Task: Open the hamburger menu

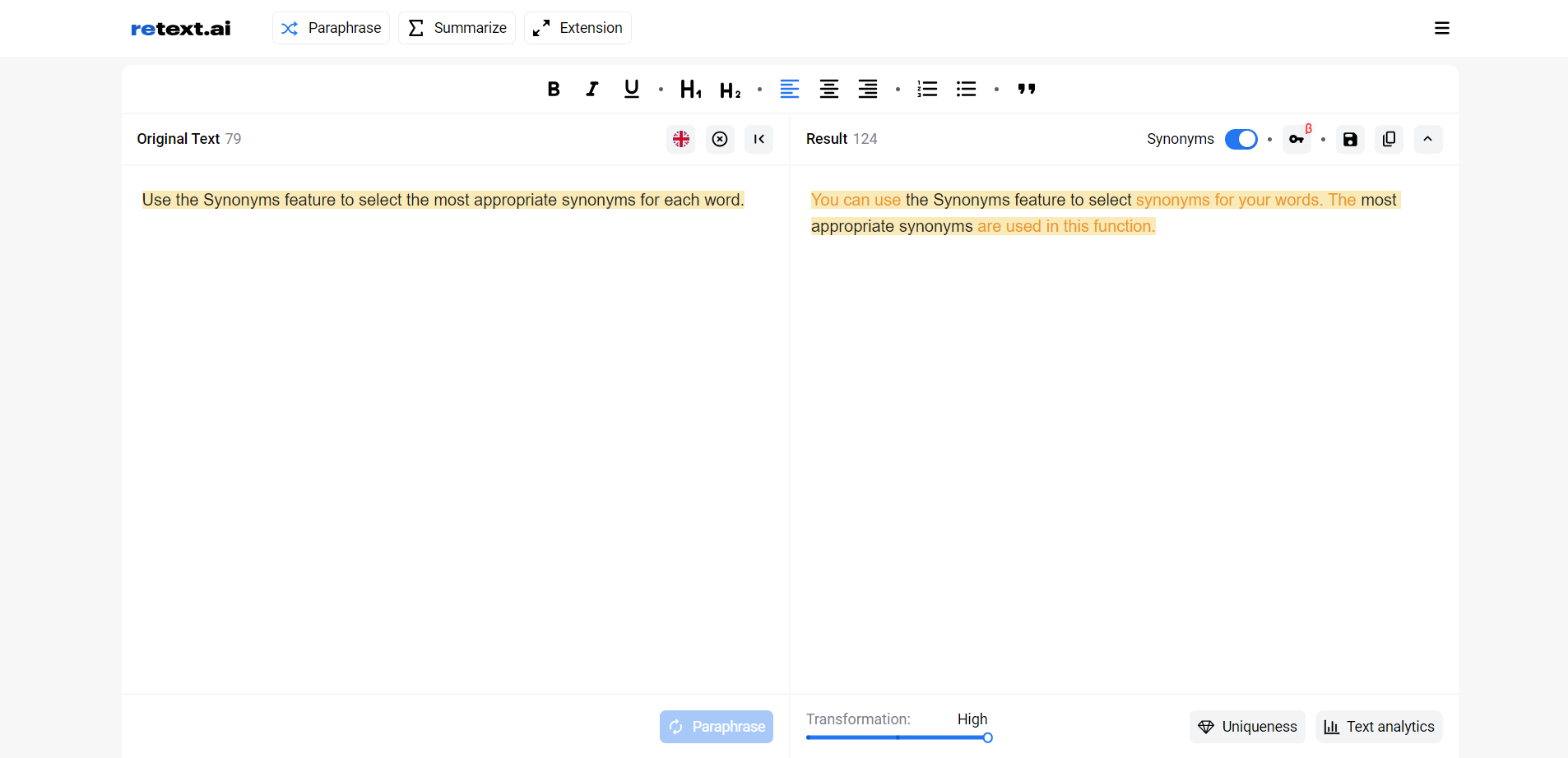Action: pos(1441,28)
